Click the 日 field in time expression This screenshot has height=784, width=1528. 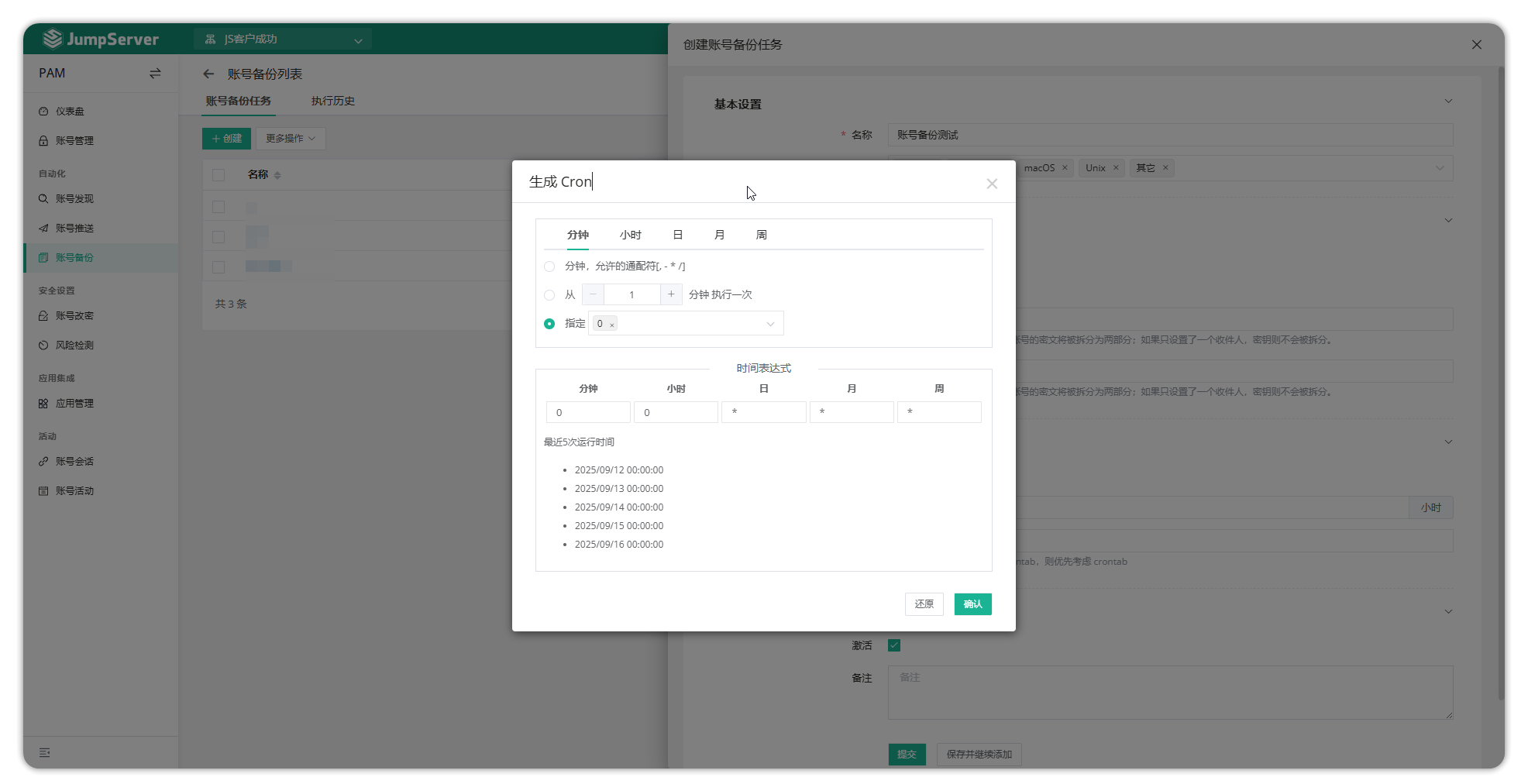[763, 412]
